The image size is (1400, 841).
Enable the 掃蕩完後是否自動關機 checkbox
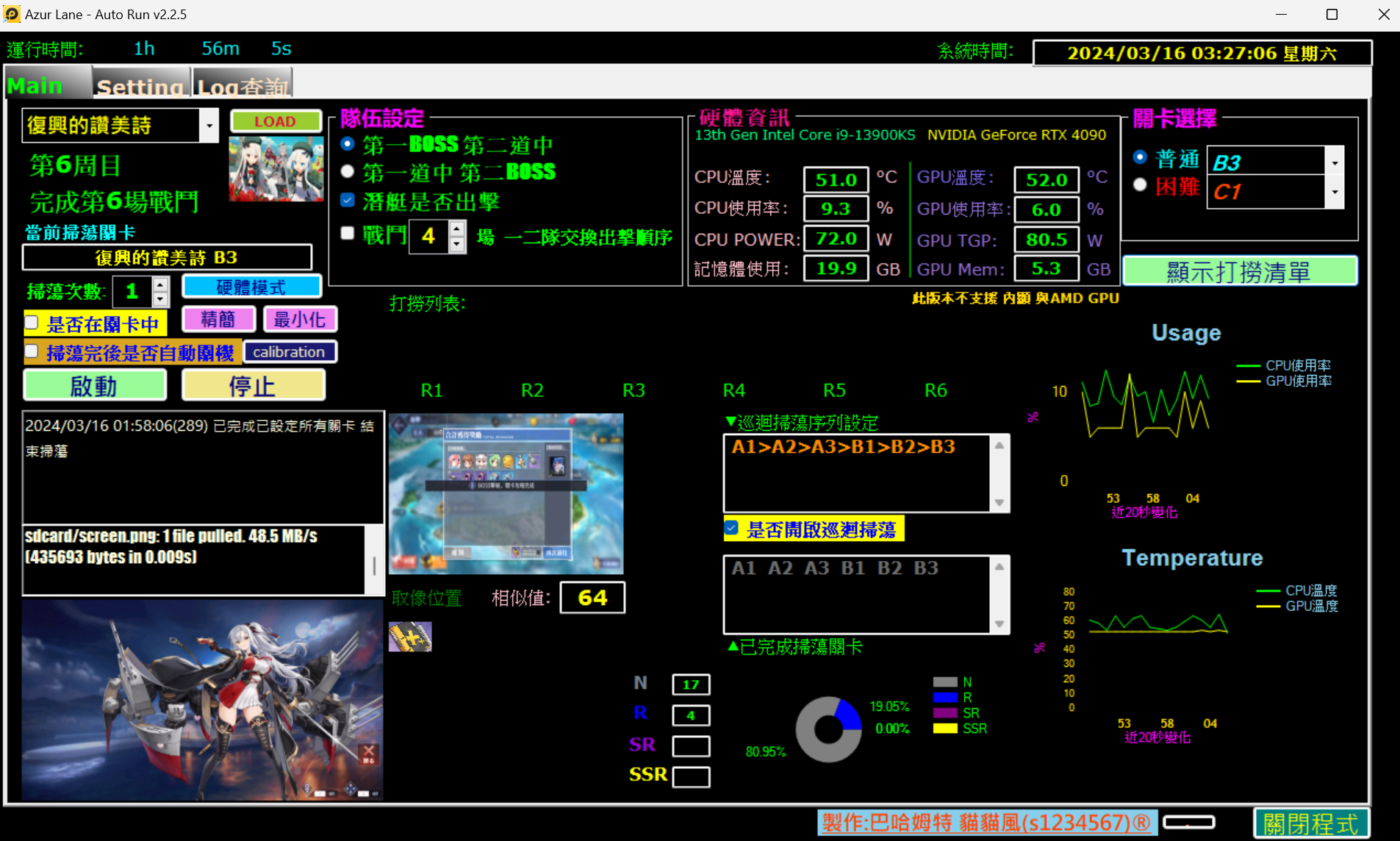[32, 352]
